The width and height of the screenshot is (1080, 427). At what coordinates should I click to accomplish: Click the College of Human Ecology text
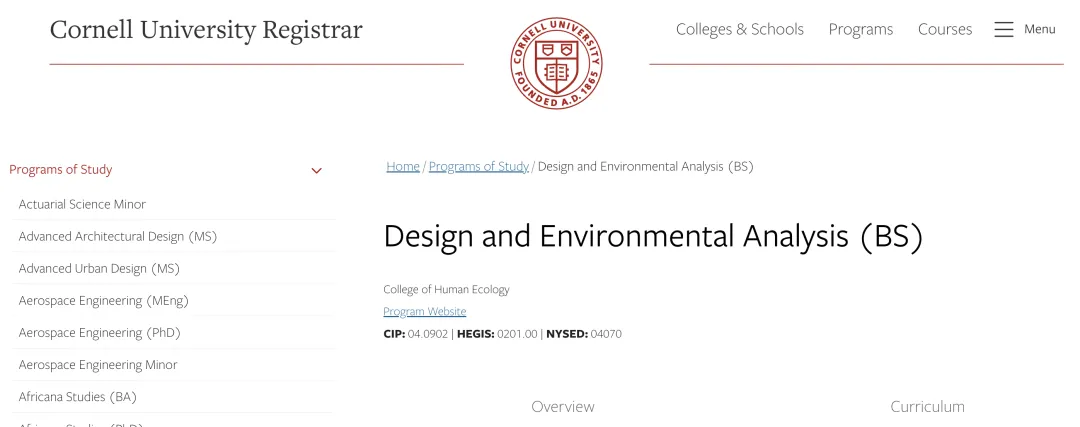[x=446, y=289]
